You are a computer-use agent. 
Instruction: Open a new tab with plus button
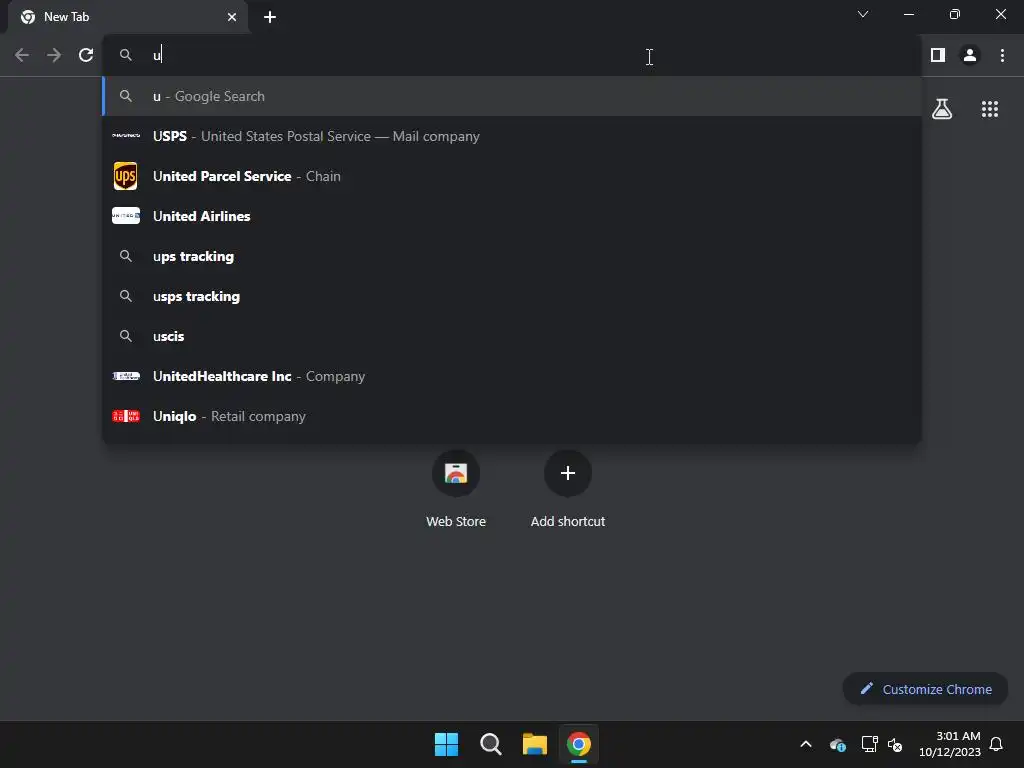tap(270, 17)
